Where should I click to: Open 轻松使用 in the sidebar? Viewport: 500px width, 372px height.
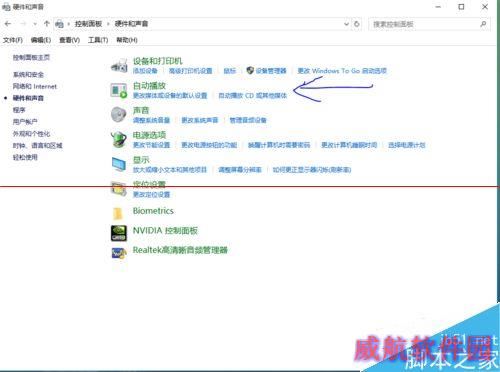[25, 157]
